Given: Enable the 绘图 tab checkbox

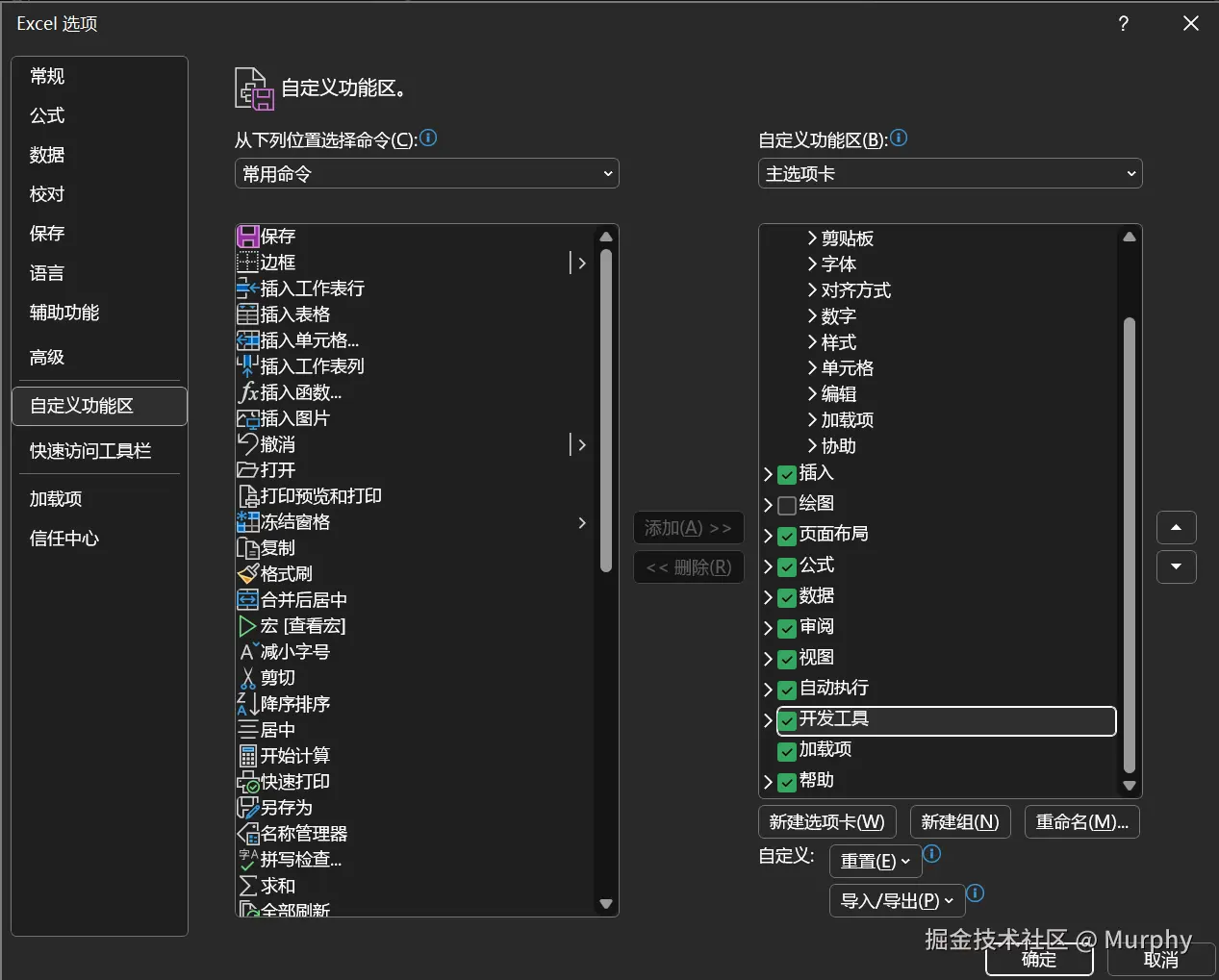Looking at the screenshot, I should 787,505.
